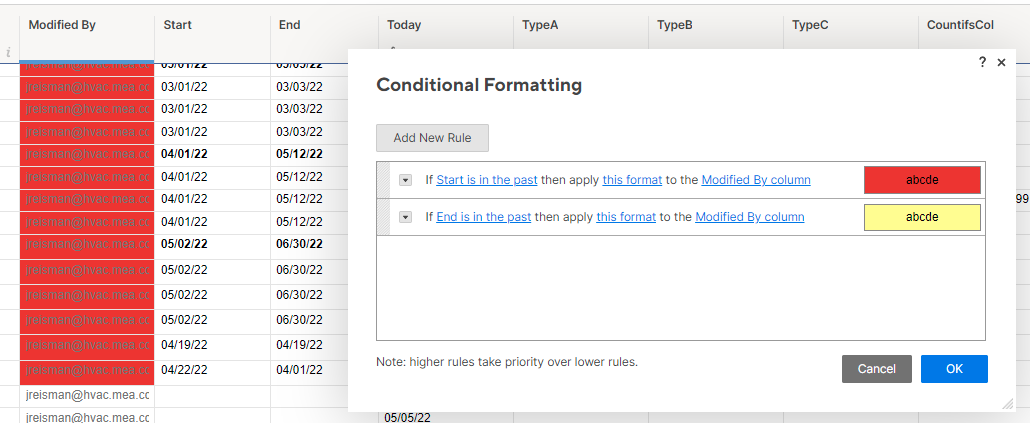Change 'Modified By column' target in Start rule
This screenshot has width=1030, height=423.
[755, 180]
